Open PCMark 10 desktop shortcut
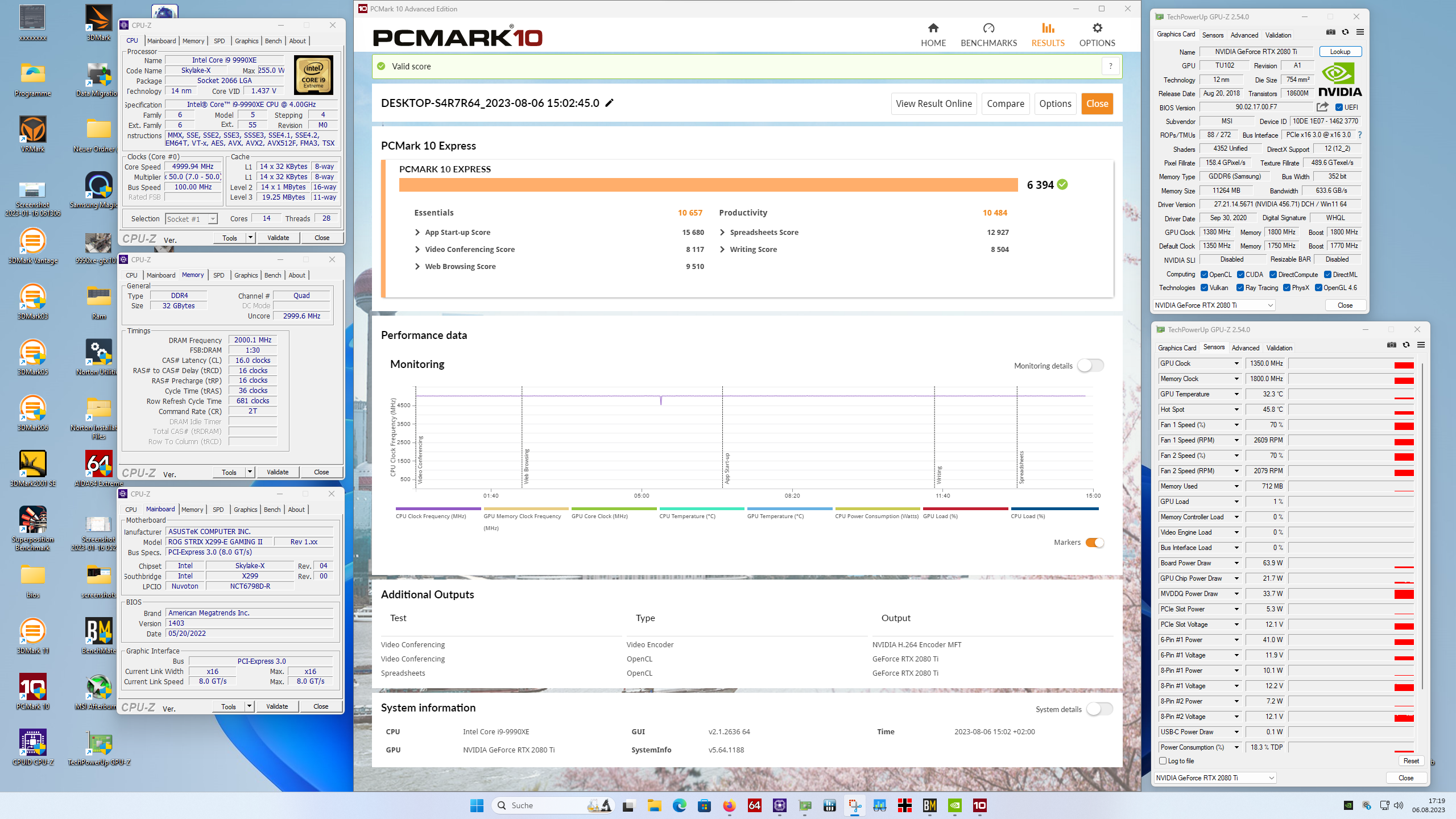Screen dimensions: 1456x819 point(32,691)
